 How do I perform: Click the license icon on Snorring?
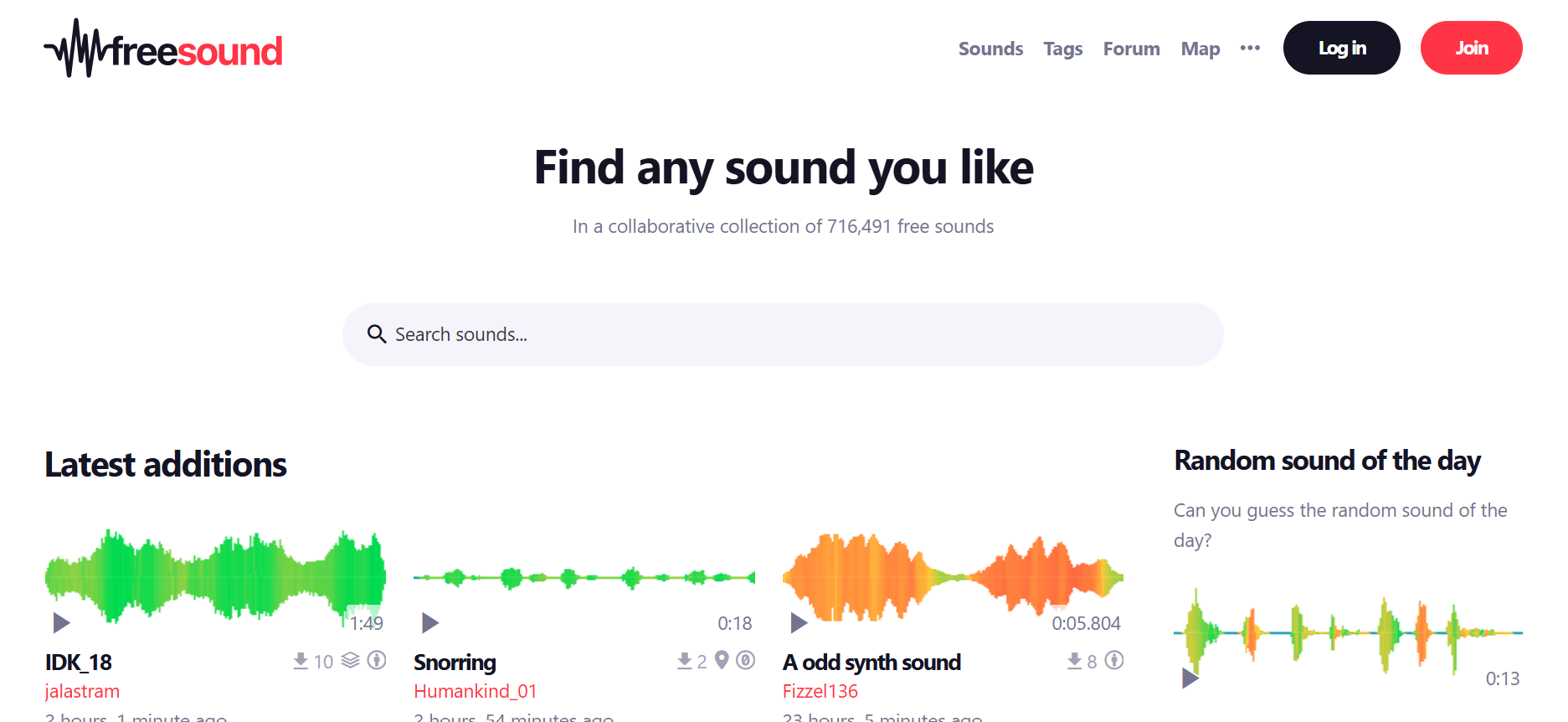745,660
